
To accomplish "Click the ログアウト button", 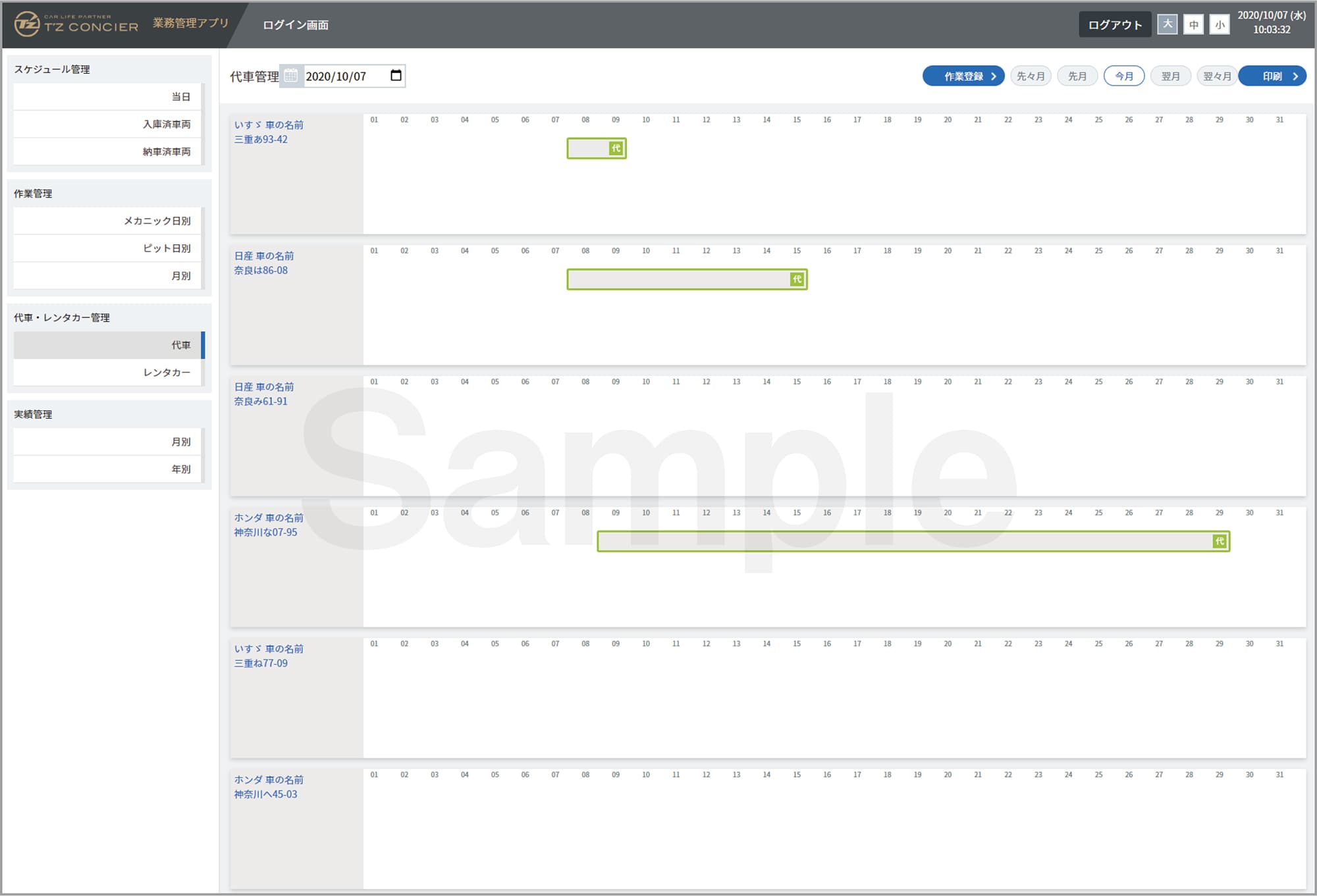I will pyautogui.click(x=1114, y=25).
